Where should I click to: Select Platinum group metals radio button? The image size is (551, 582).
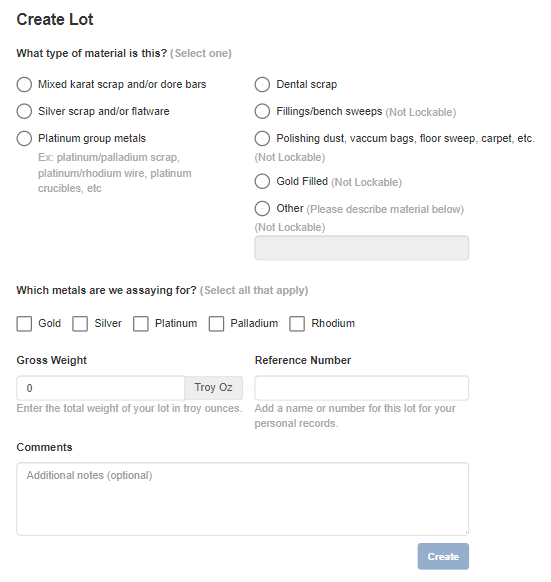pyautogui.click(x=24, y=138)
